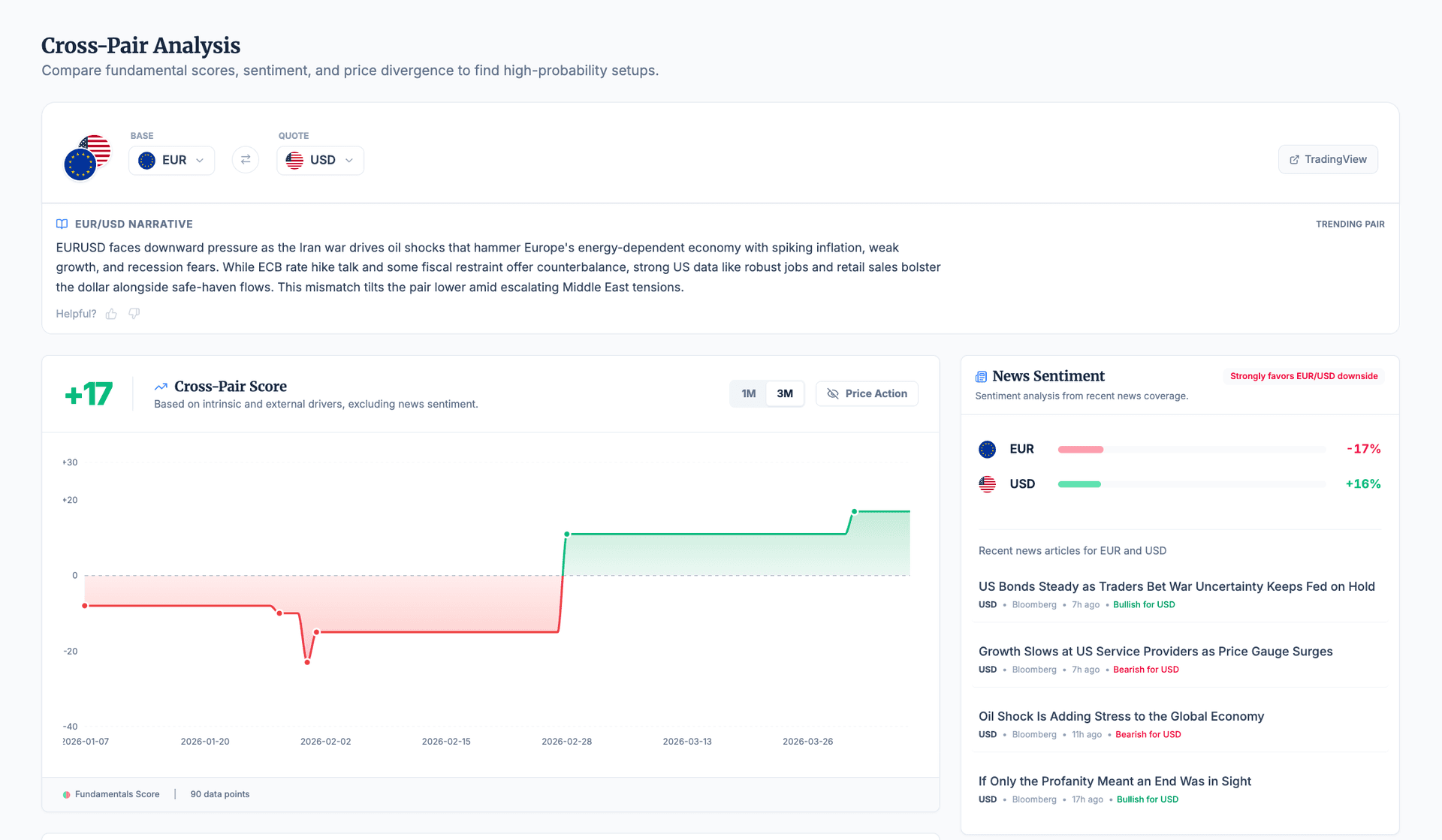Screen dimensions: 1442x840
Task: Switch chart to the 3M tab
Action: [785, 393]
